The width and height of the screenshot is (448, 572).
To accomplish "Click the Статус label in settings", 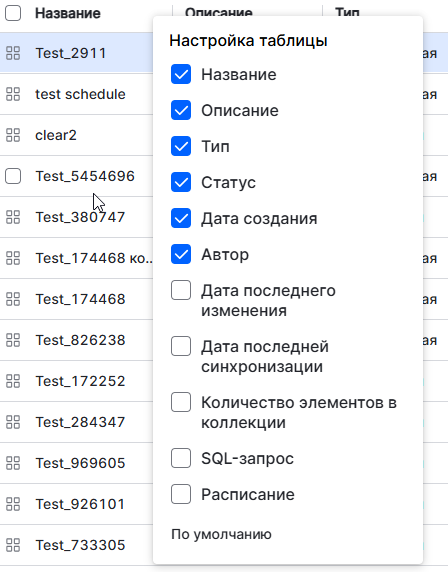I will tap(228, 182).
